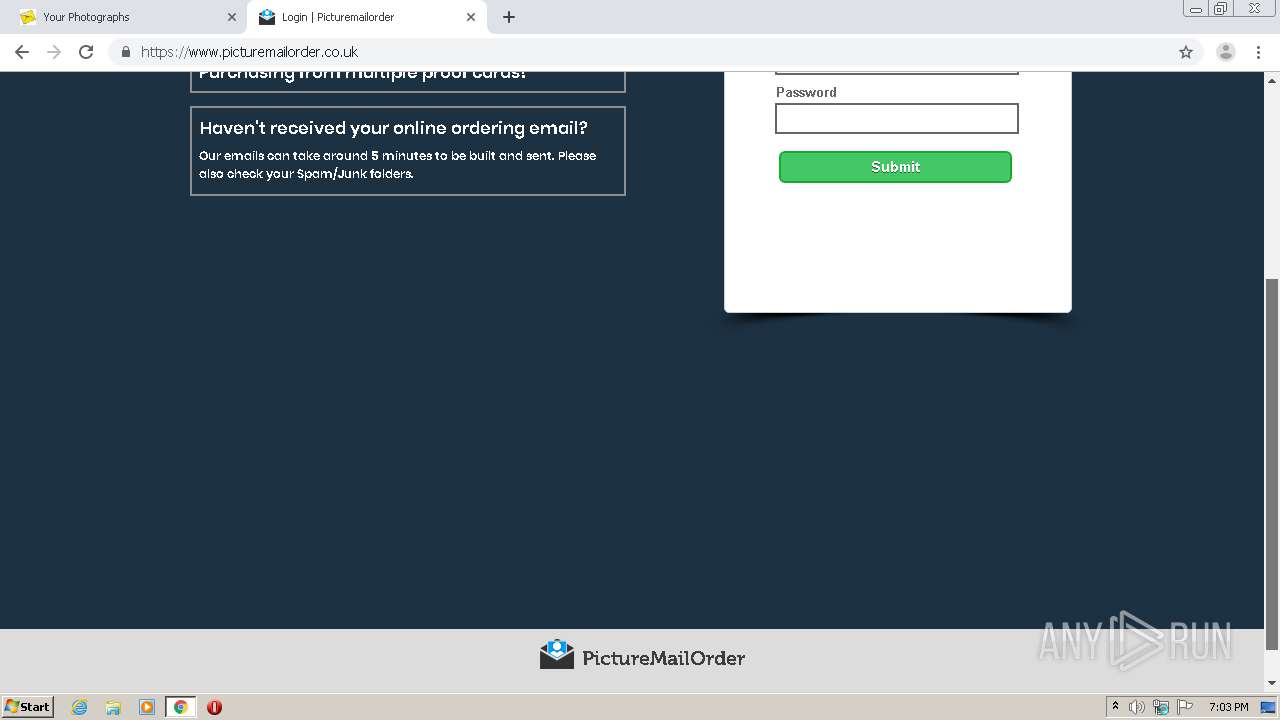The width and height of the screenshot is (1280, 720).
Task: Open a new browser tab
Action: pos(509,17)
